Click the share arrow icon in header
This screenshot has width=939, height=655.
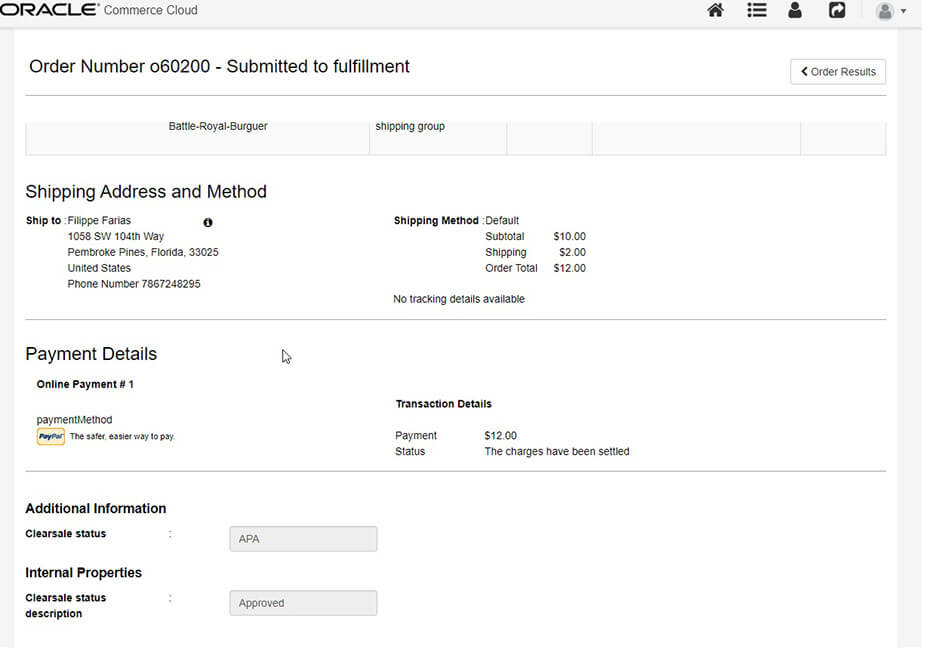[x=837, y=11]
